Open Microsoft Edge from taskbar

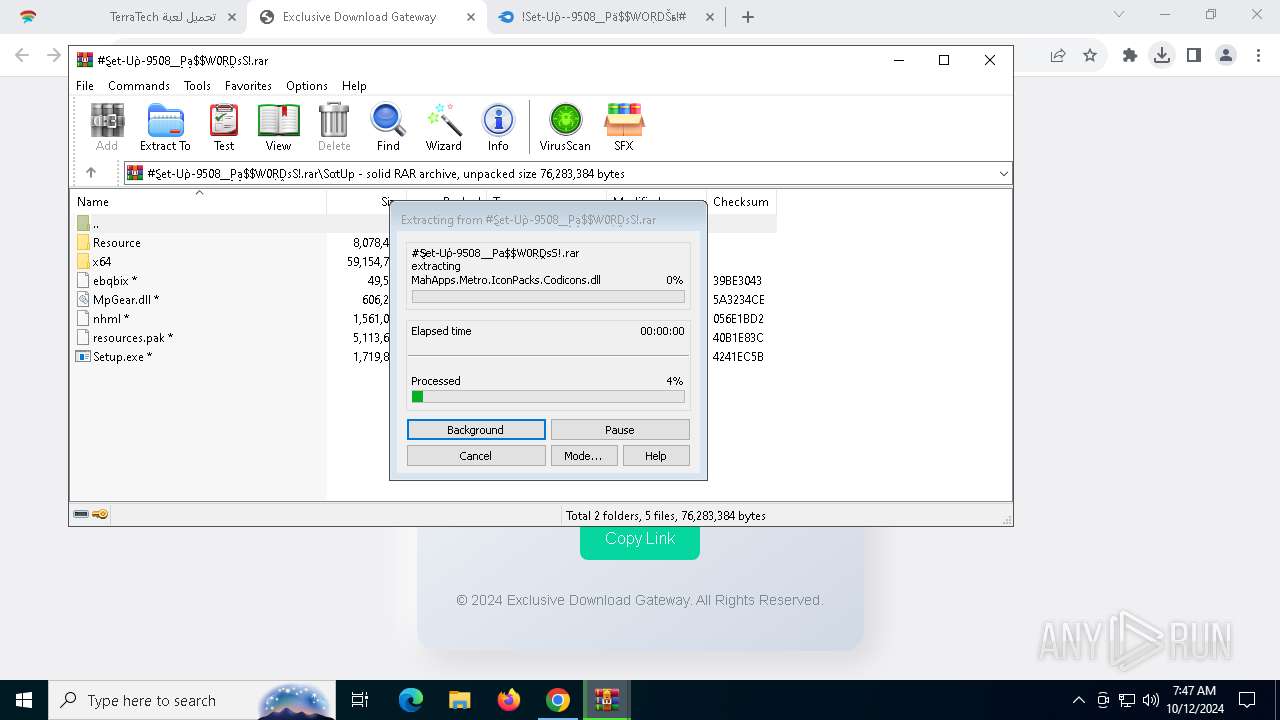point(411,700)
